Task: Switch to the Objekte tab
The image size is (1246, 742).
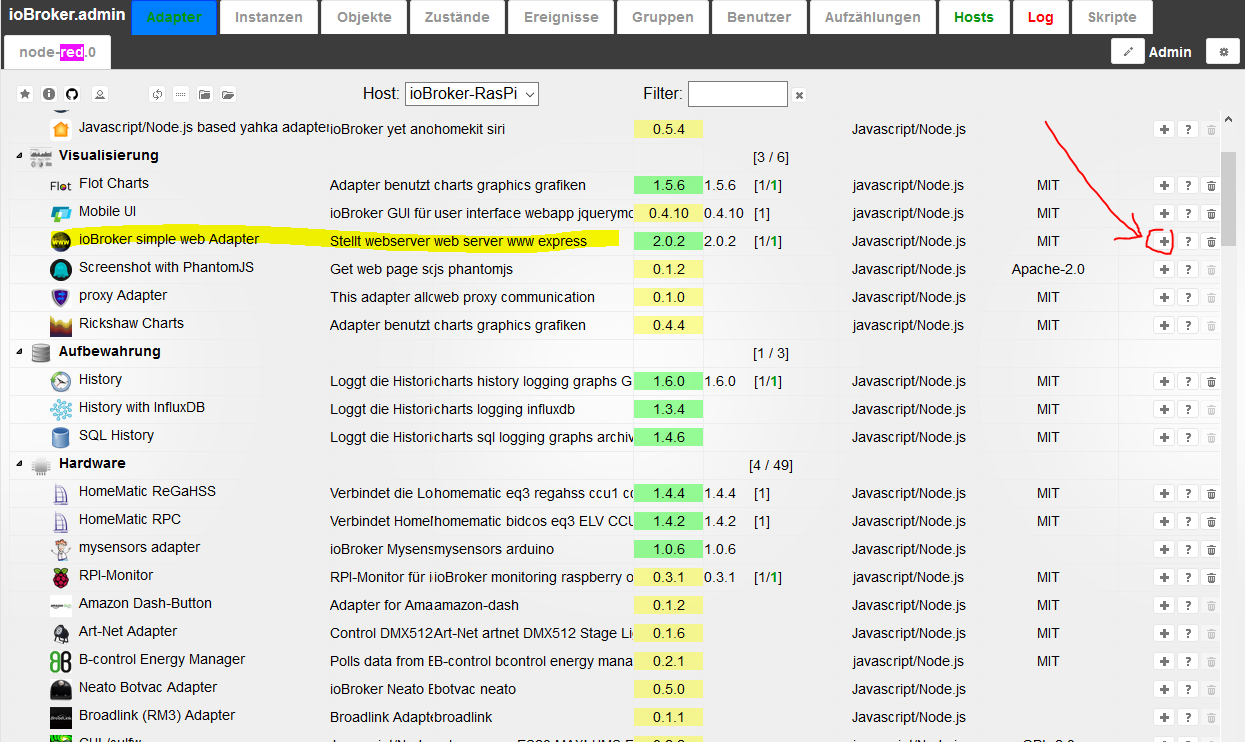Action: pyautogui.click(x=365, y=17)
